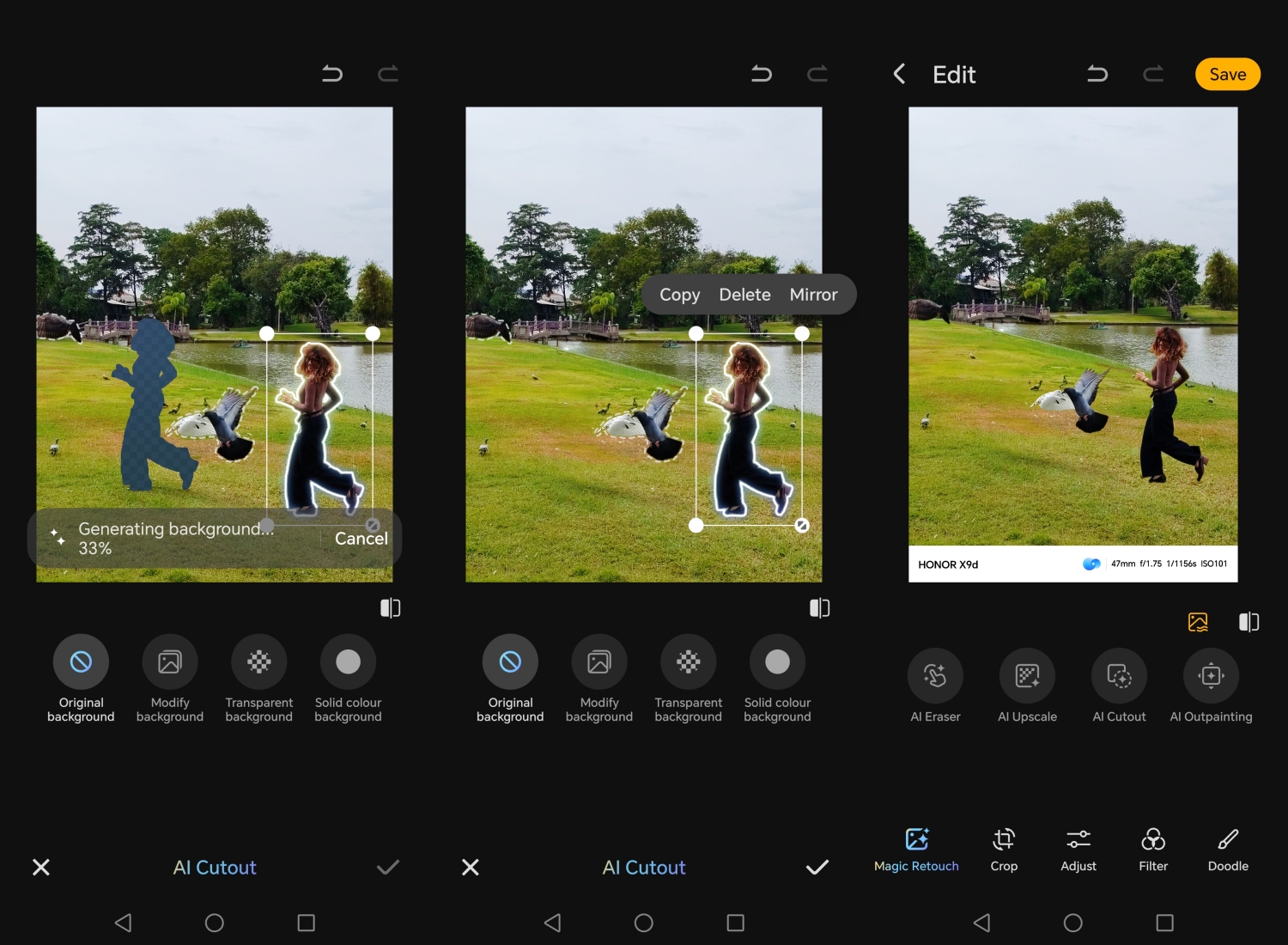This screenshot has height=945, width=1288.
Task: Switch to the Magic Retouch tab
Action: tap(916, 849)
